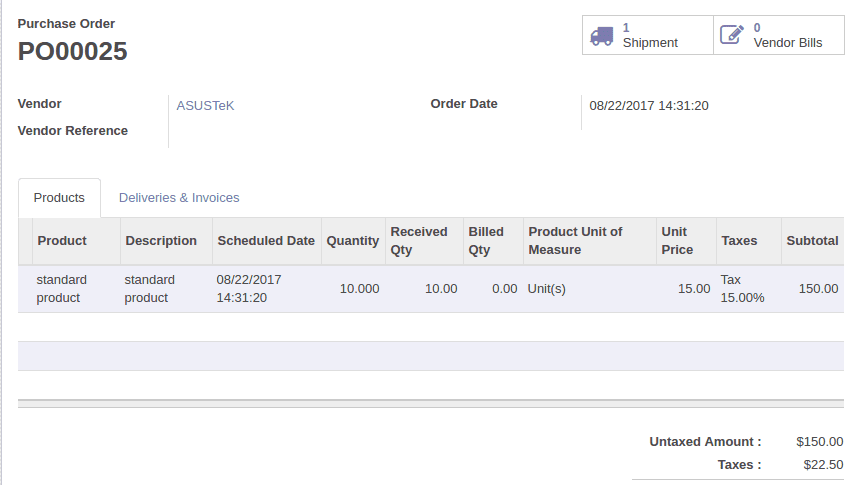Click the Shipment truck icon
Image resolution: width=858 pixels, height=485 pixels.
[x=601, y=35]
